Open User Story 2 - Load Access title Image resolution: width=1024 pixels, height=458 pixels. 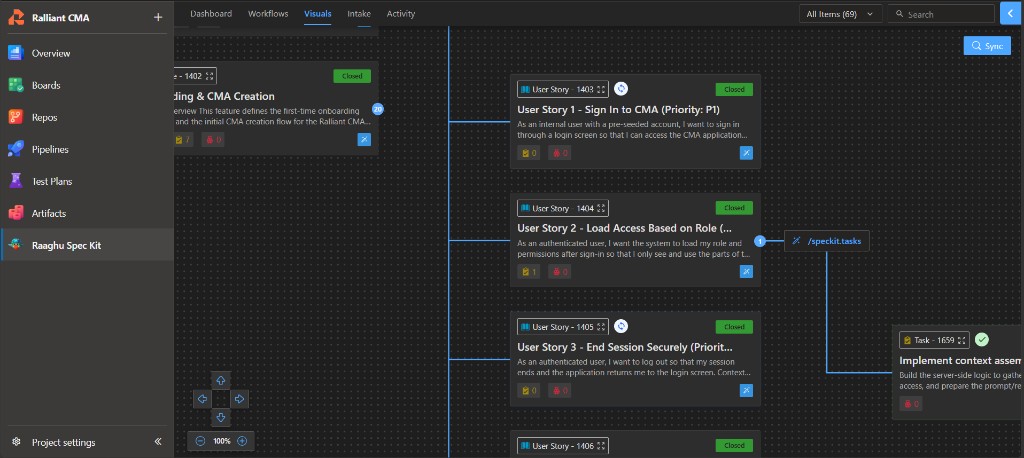[624, 228]
